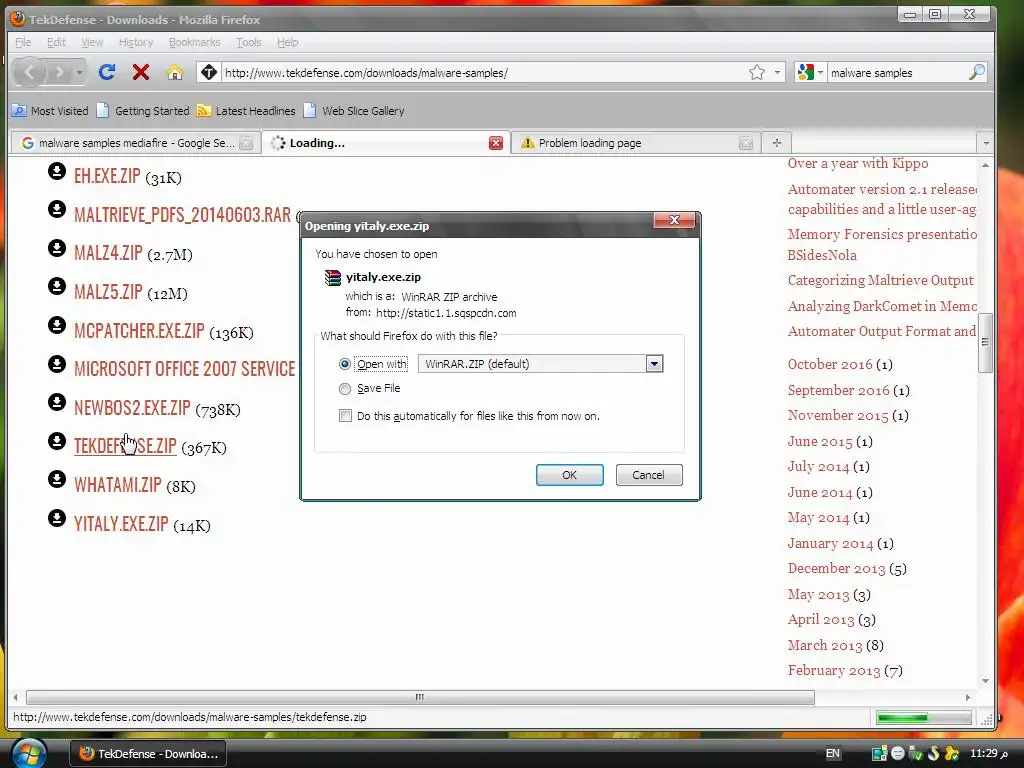Close the Opening yitaly.exe.zip dialog
Viewport: 1024px width, 768px height.
(x=675, y=220)
